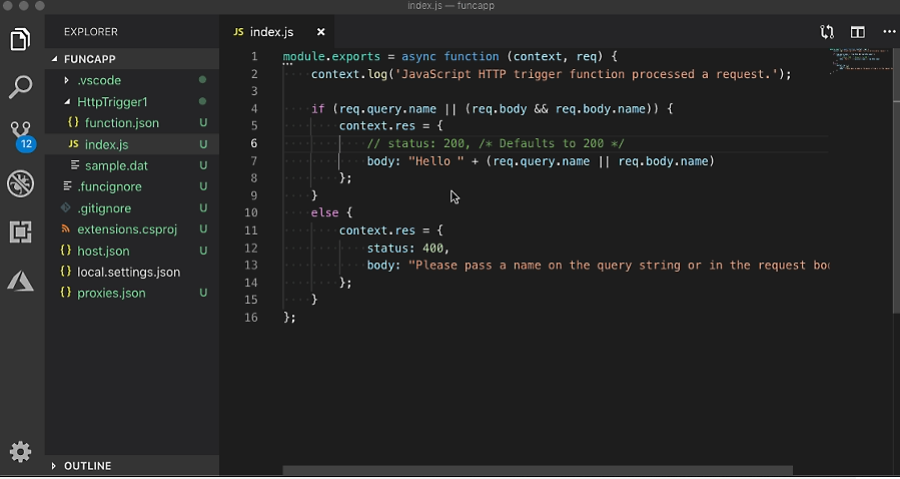Image resolution: width=900 pixels, height=479 pixels.
Task: Open the Explorer view in activity bar
Action: point(20,40)
